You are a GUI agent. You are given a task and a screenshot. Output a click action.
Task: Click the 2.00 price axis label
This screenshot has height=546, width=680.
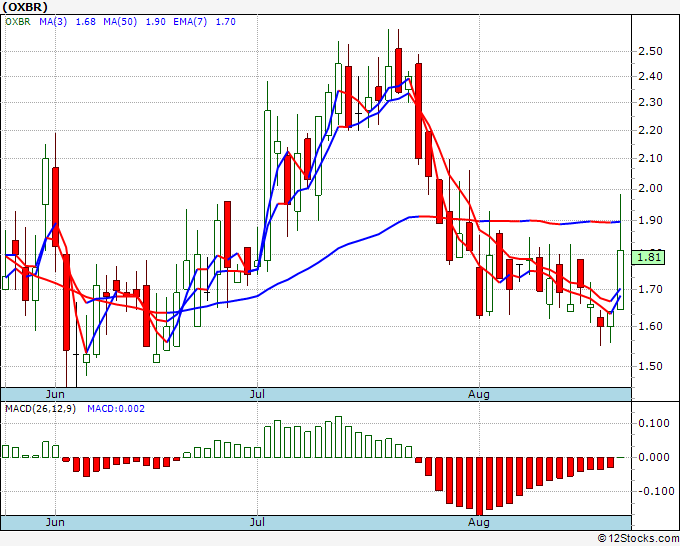click(x=651, y=188)
